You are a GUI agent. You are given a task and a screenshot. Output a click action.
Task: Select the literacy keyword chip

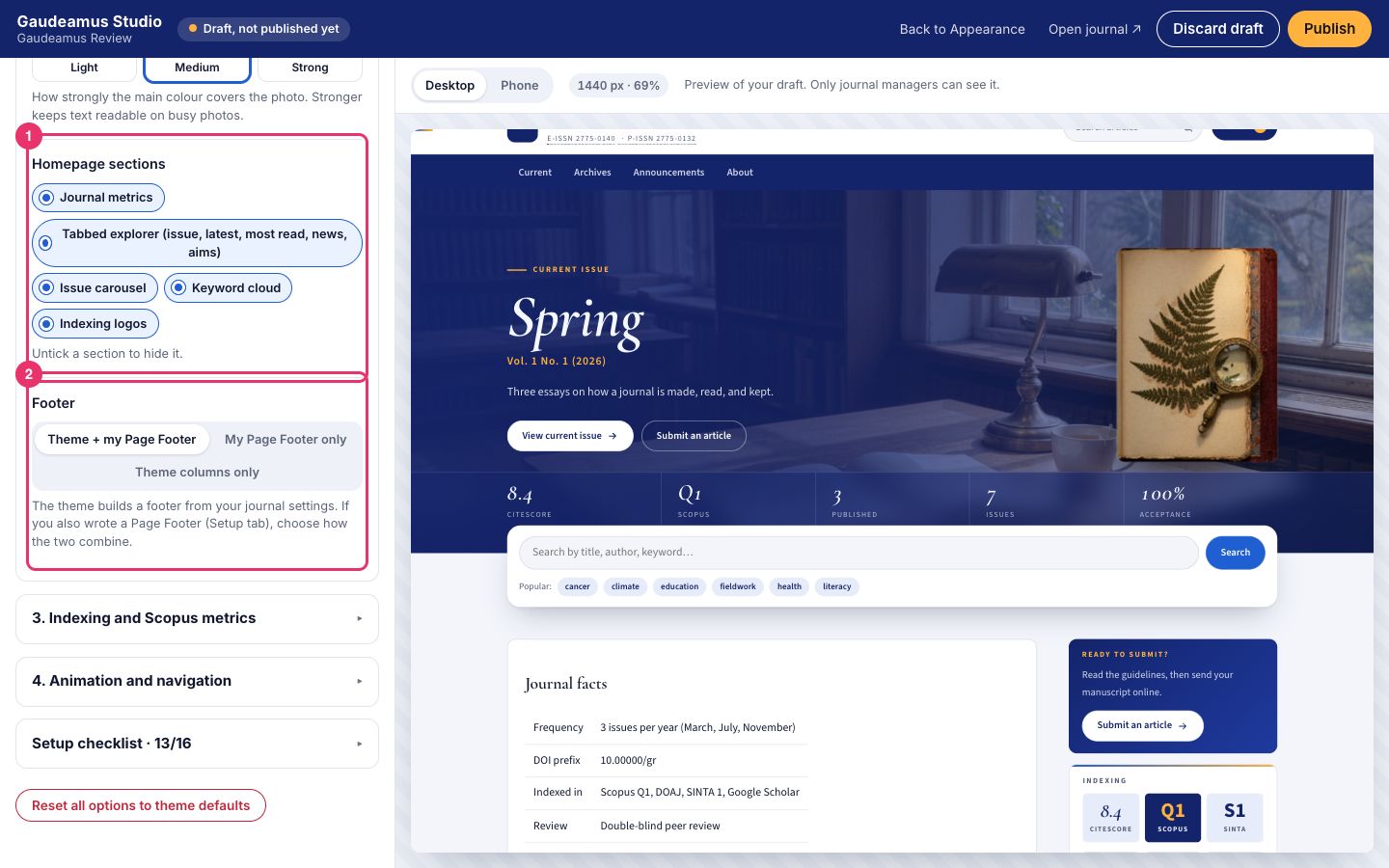(x=837, y=587)
